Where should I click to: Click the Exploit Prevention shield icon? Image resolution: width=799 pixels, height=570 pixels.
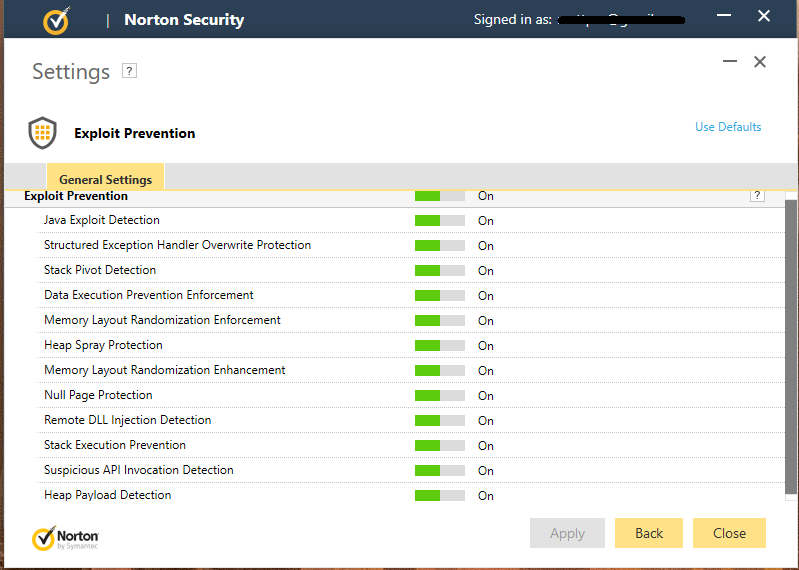[x=42, y=133]
